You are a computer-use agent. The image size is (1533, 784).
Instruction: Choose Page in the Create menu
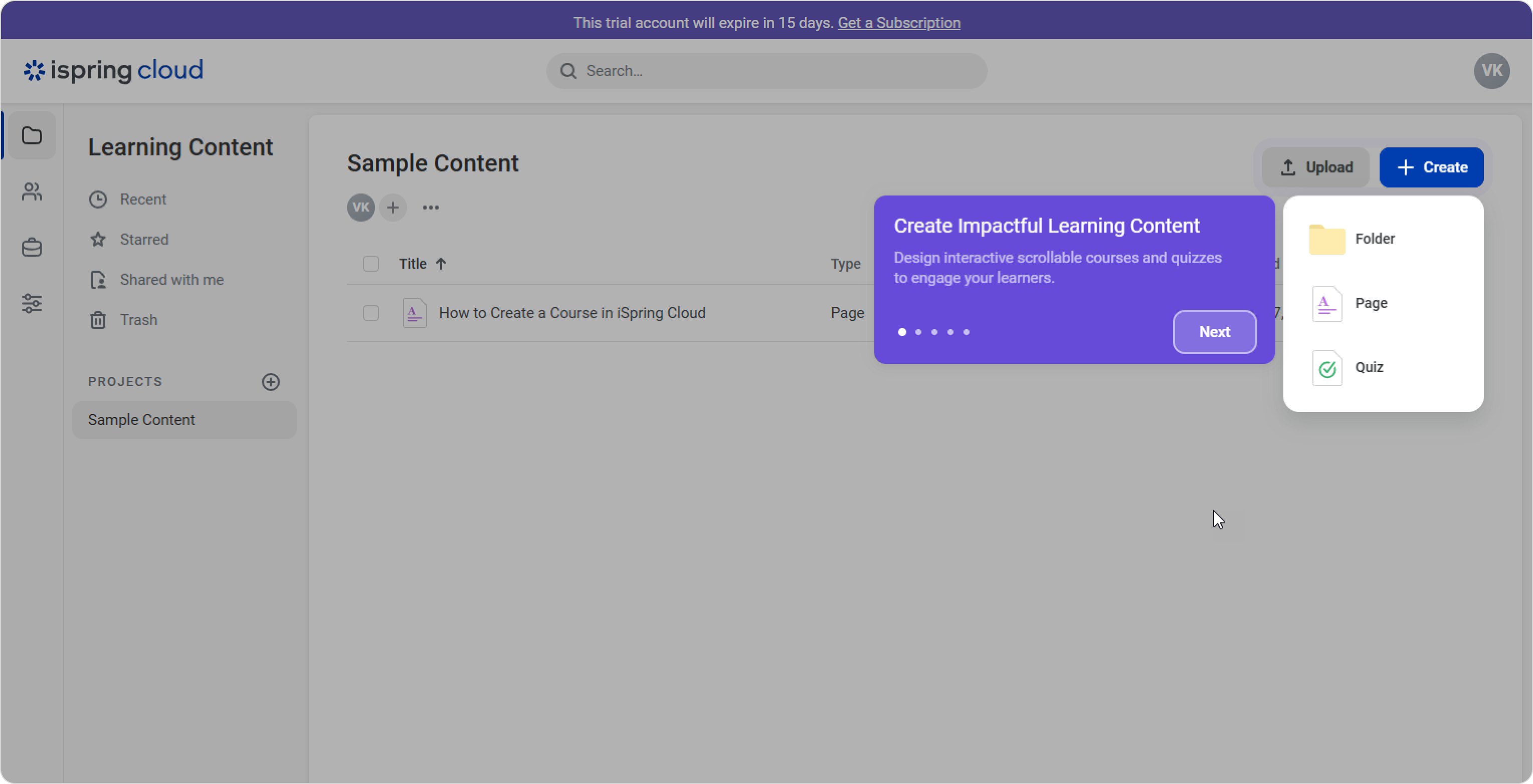1371,303
